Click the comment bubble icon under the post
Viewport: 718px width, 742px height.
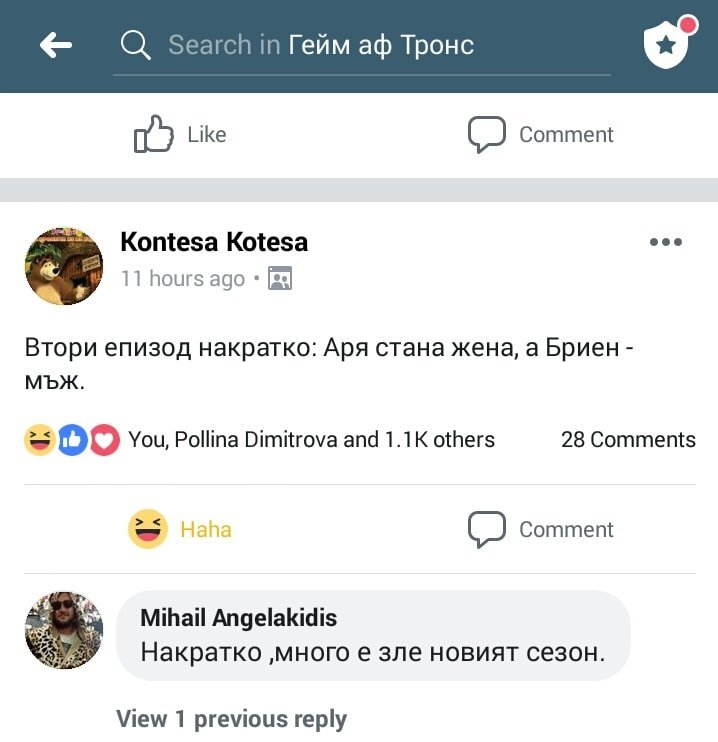click(487, 529)
